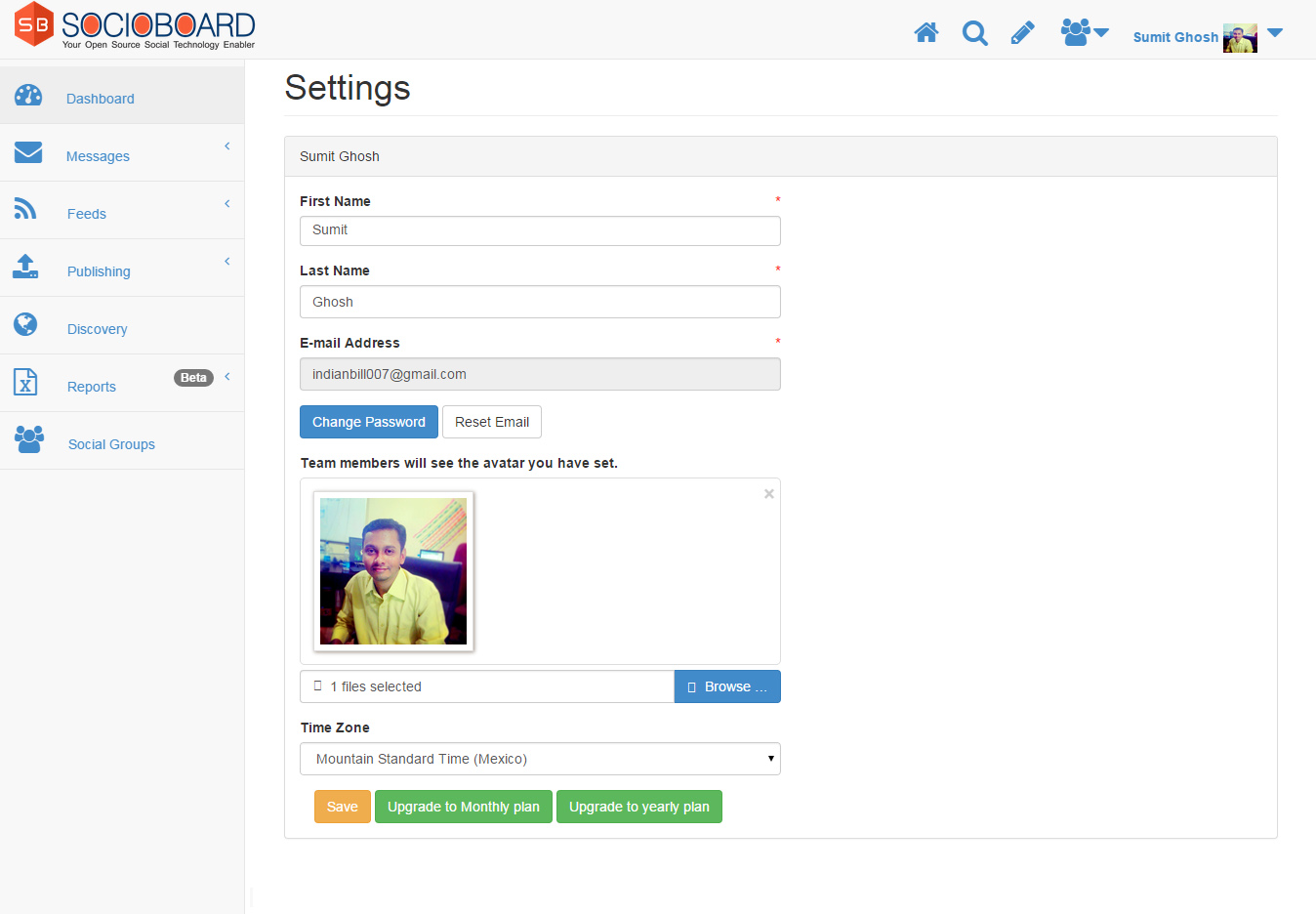Click the avatar photo preview
This screenshot has height=914, width=1316.
tap(393, 571)
